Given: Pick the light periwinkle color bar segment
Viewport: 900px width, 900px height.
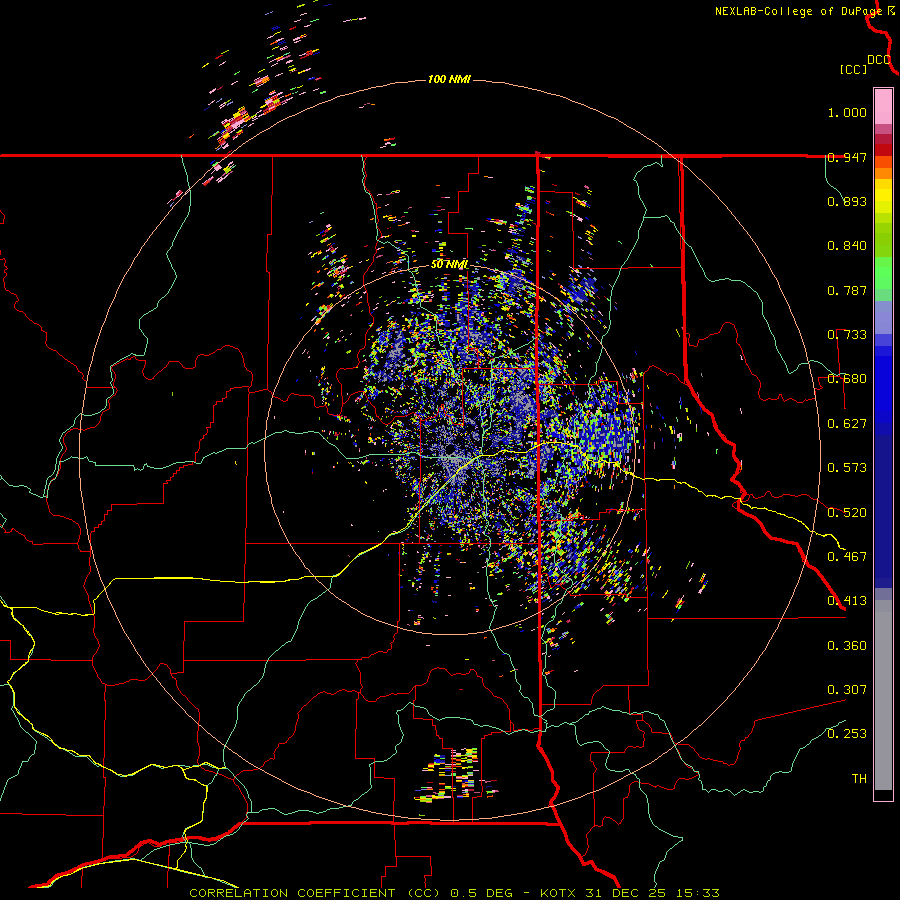Looking at the screenshot, I should (883, 317).
